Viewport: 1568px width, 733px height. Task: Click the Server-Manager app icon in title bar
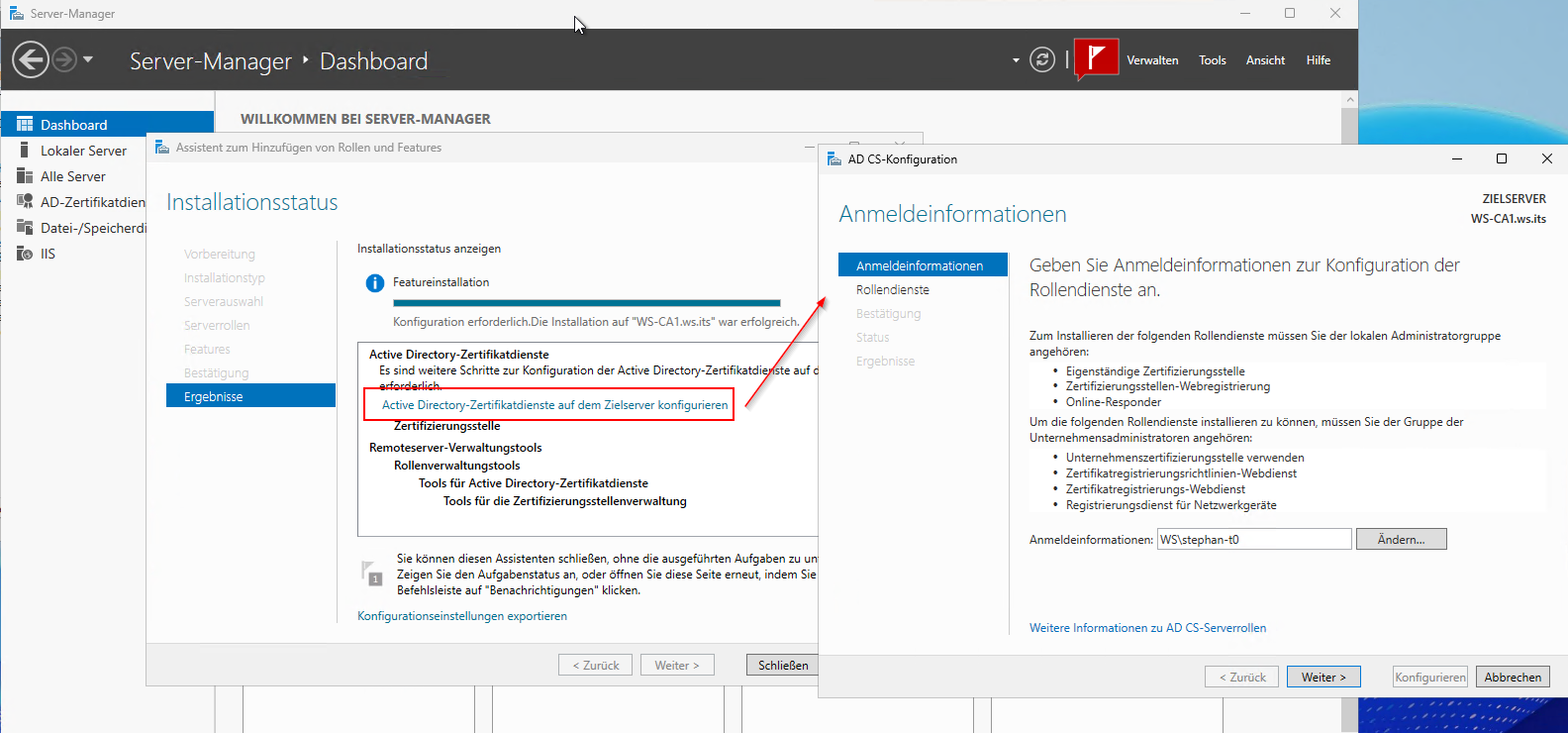[16, 13]
